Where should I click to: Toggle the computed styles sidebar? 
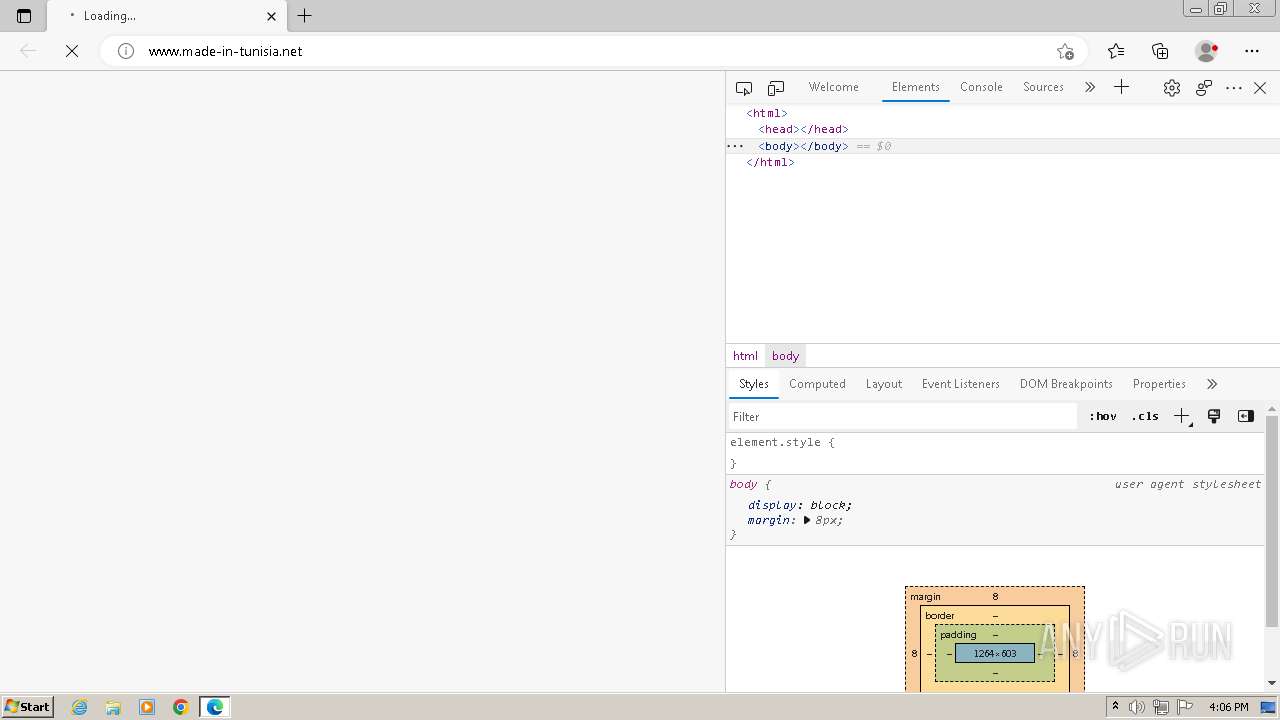tap(1246, 417)
